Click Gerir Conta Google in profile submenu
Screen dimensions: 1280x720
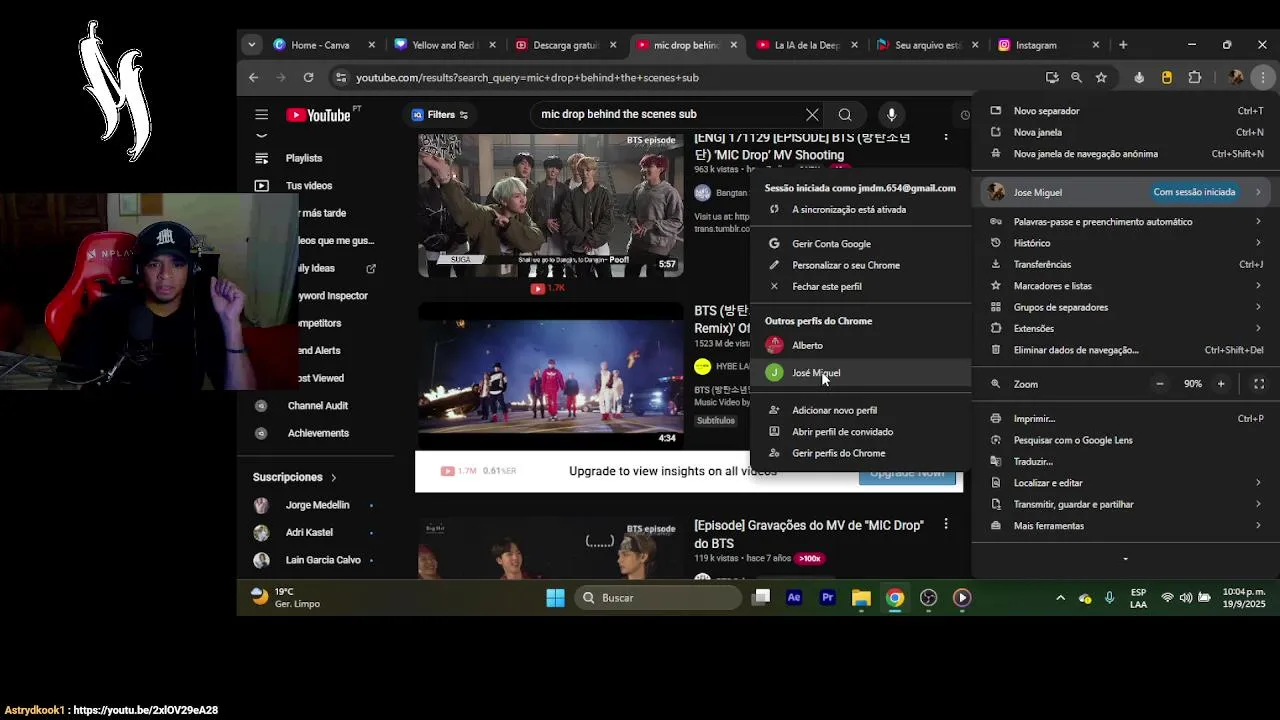[x=861, y=244]
